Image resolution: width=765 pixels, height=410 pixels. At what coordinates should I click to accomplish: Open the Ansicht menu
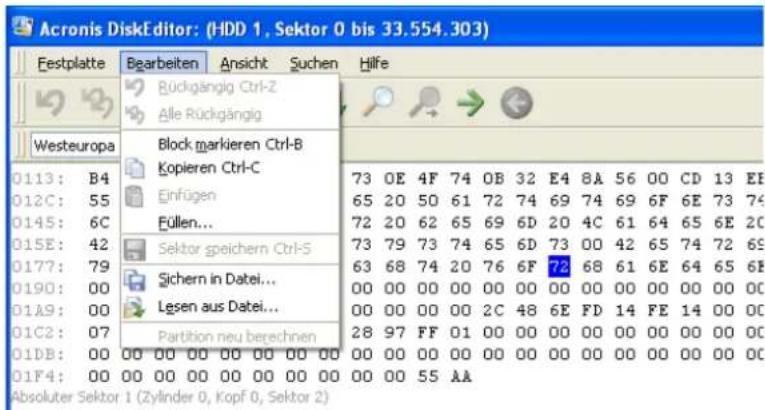coord(244,63)
